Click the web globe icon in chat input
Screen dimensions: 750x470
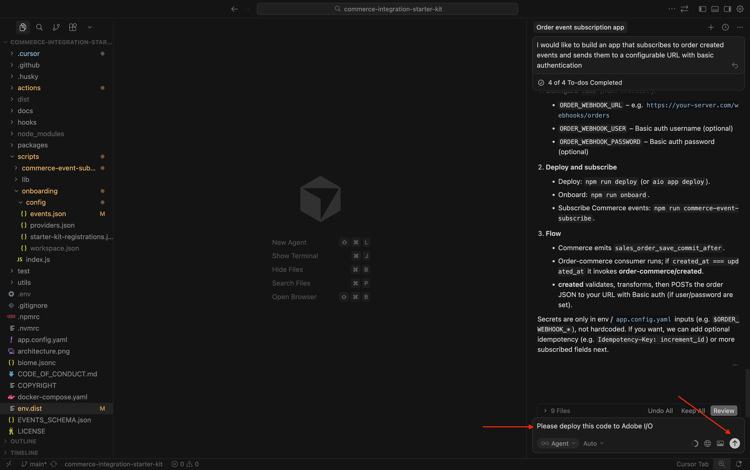point(707,444)
